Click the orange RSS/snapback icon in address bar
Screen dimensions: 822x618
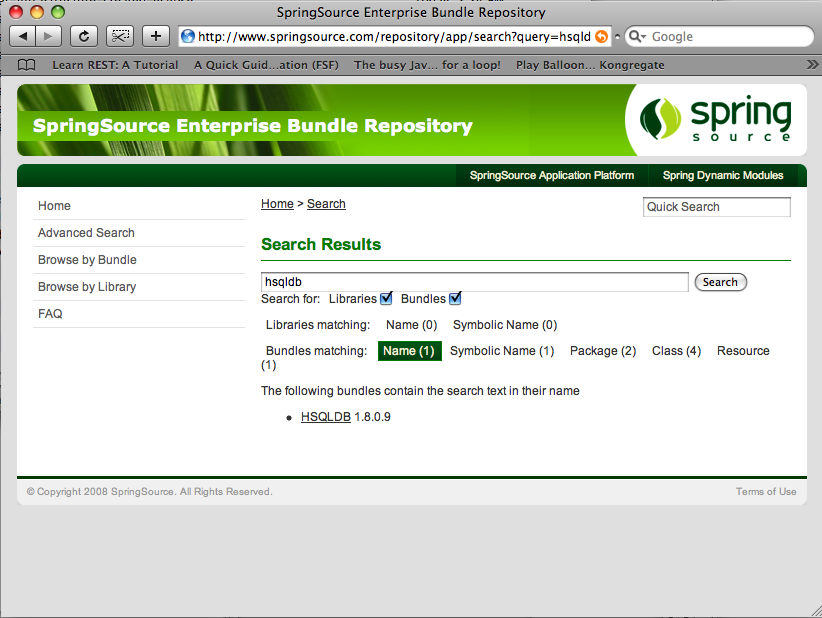tap(601, 36)
